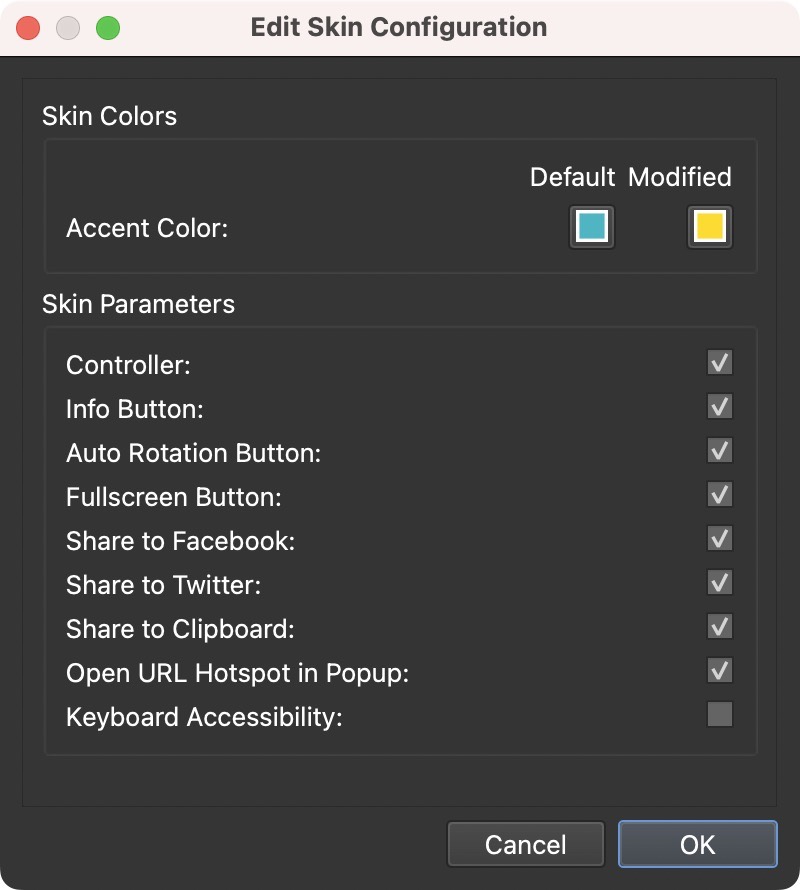The image size is (800, 890).
Task: Click the Share to Facebook label
Action: tap(181, 541)
